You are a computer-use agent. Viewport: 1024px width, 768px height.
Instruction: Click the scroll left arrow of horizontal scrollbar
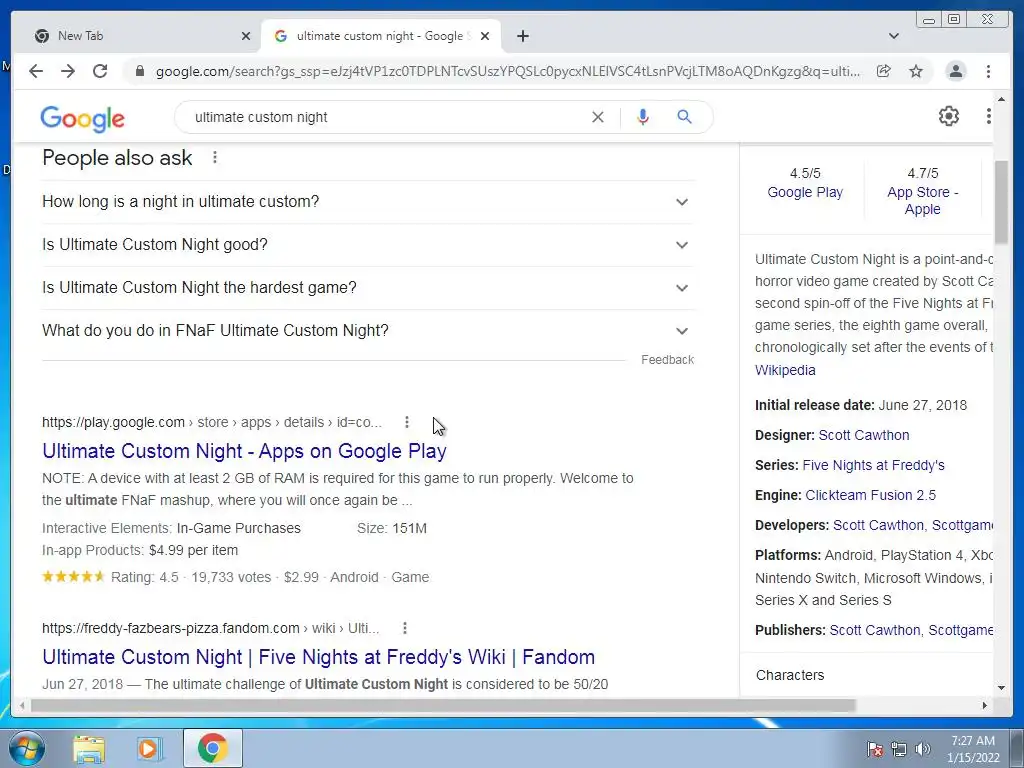(22, 705)
